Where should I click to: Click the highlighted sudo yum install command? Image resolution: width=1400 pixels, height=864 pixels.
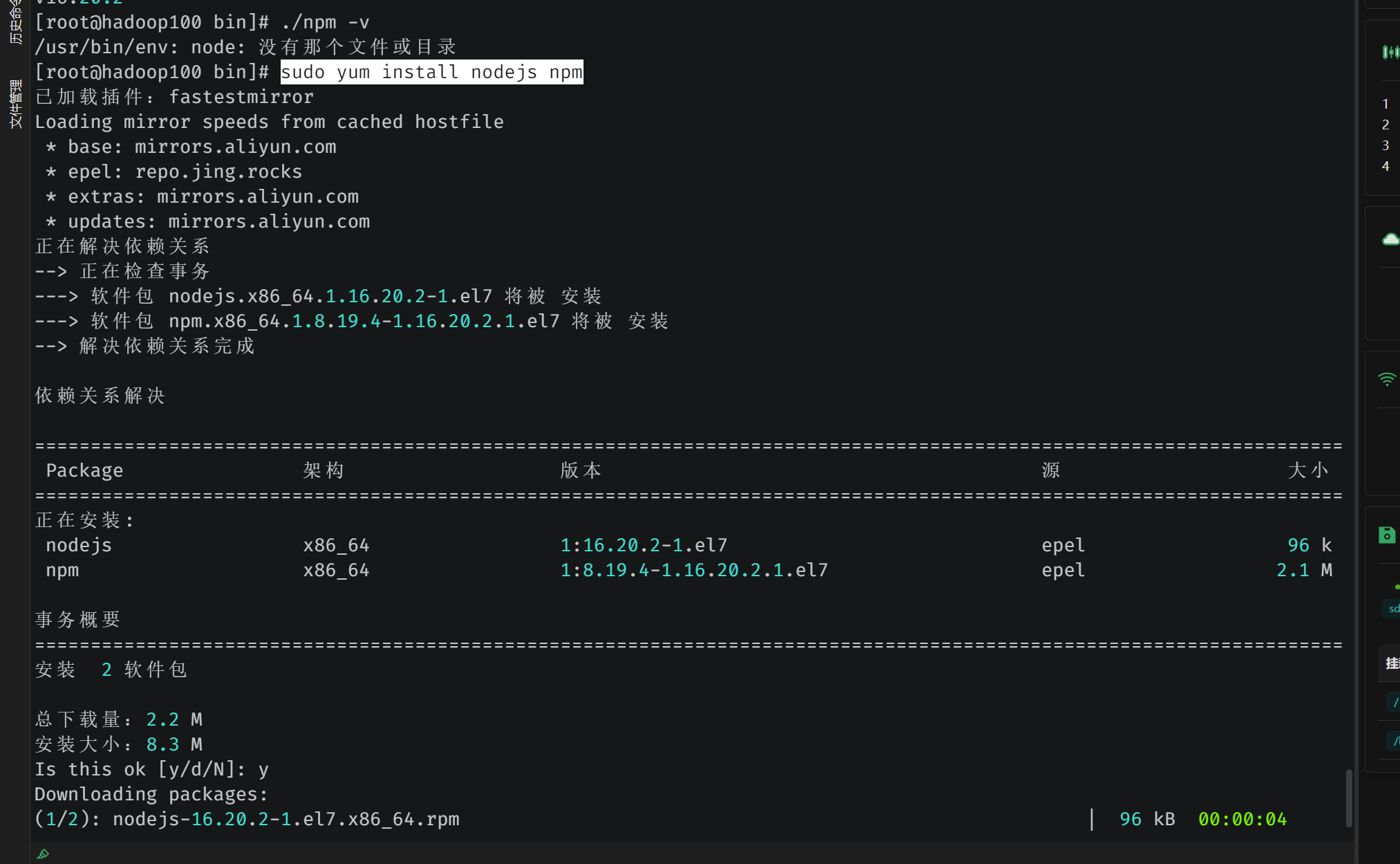click(x=431, y=72)
